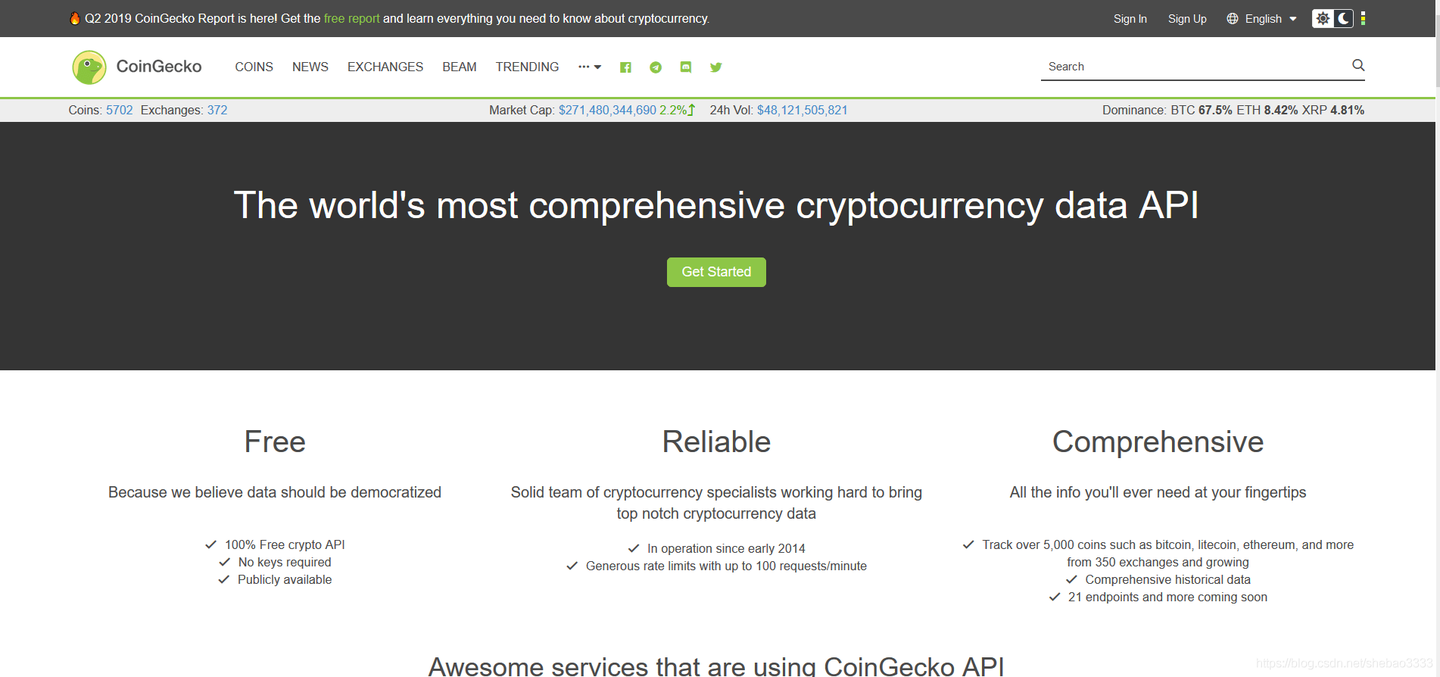Image resolution: width=1440 pixels, height=677 pixels.
Task: Switch to dark mode moon toggle
Action: click(x=1344, y=18)
